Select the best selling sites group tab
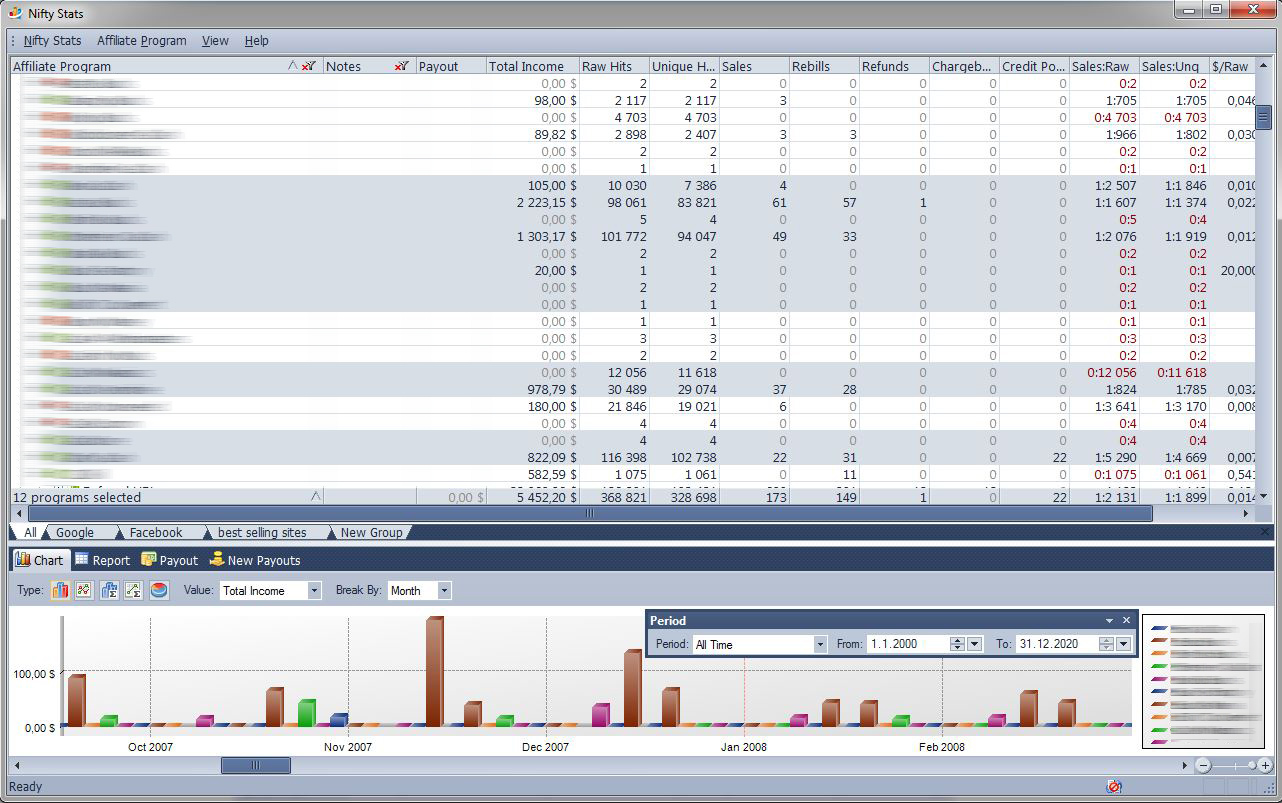 262,533
